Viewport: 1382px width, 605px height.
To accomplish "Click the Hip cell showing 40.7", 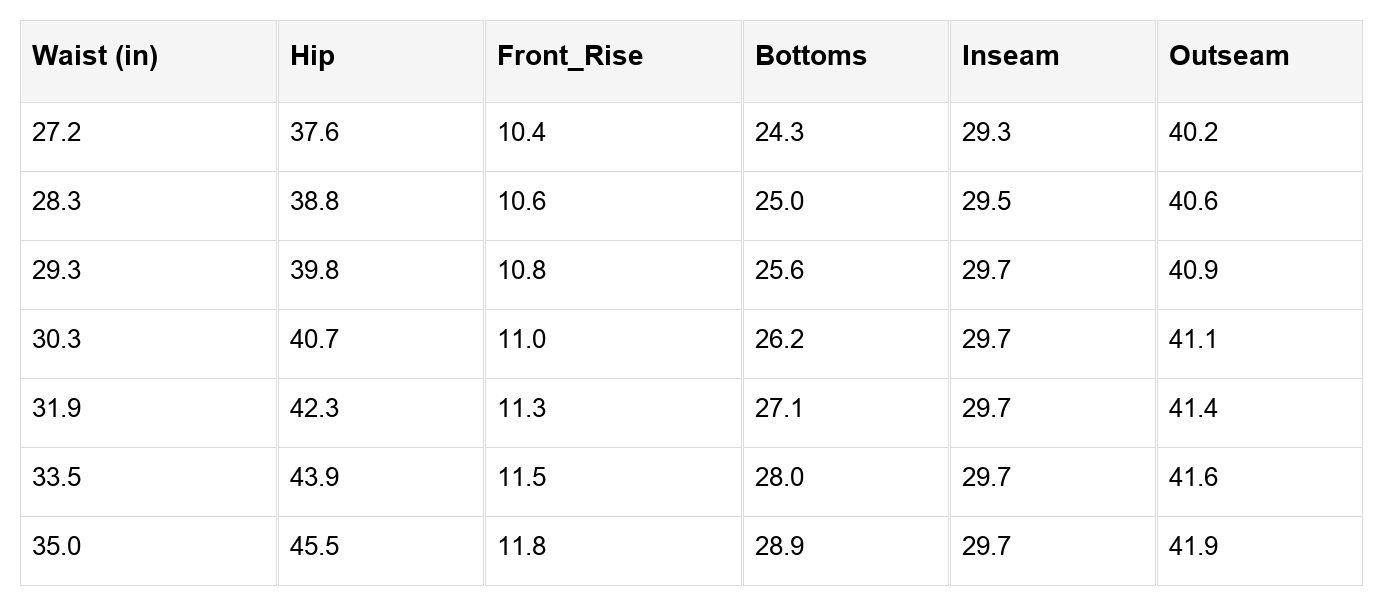I will (314, 340).
